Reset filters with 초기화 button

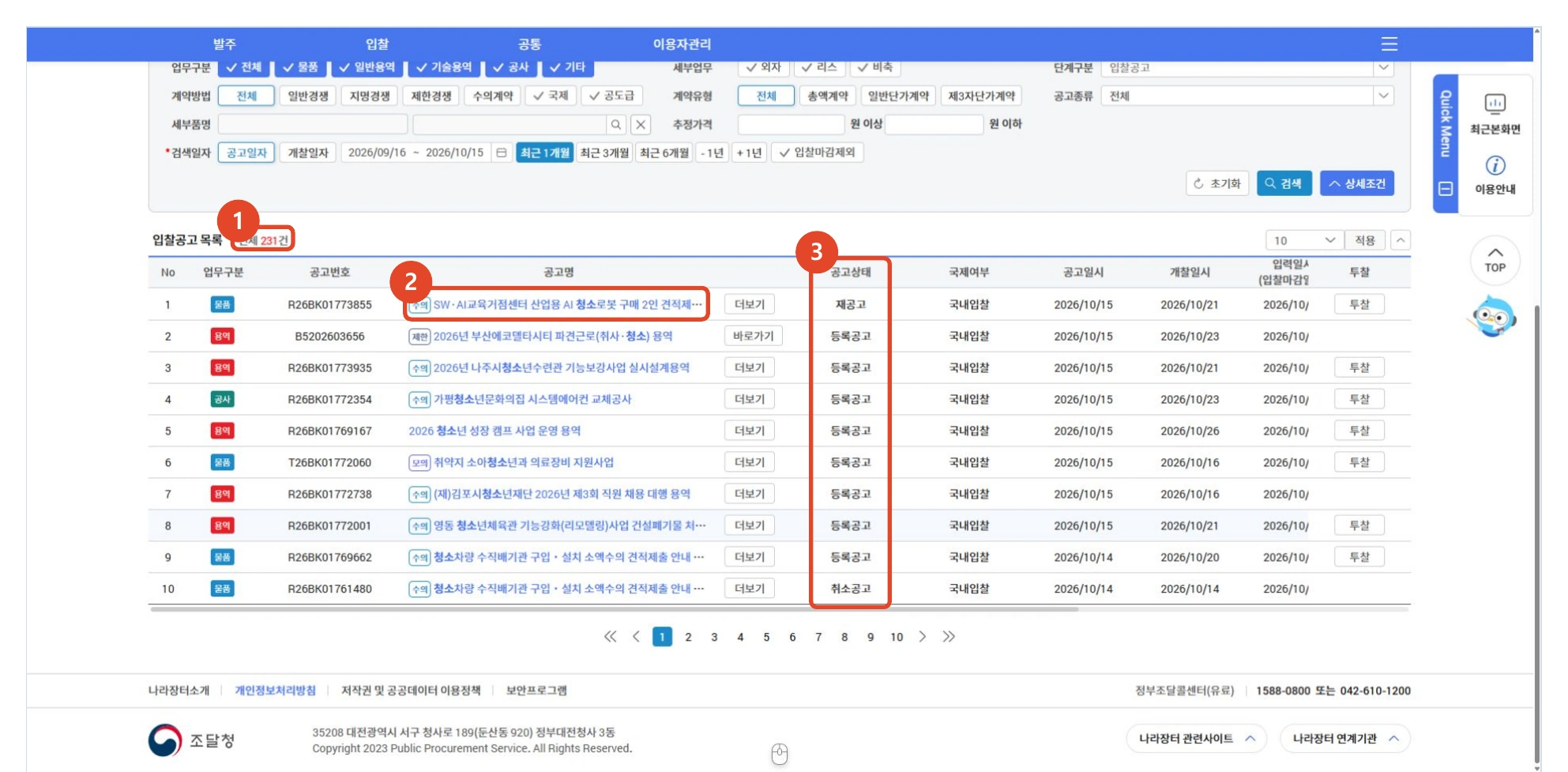[x=1217, y=183]
